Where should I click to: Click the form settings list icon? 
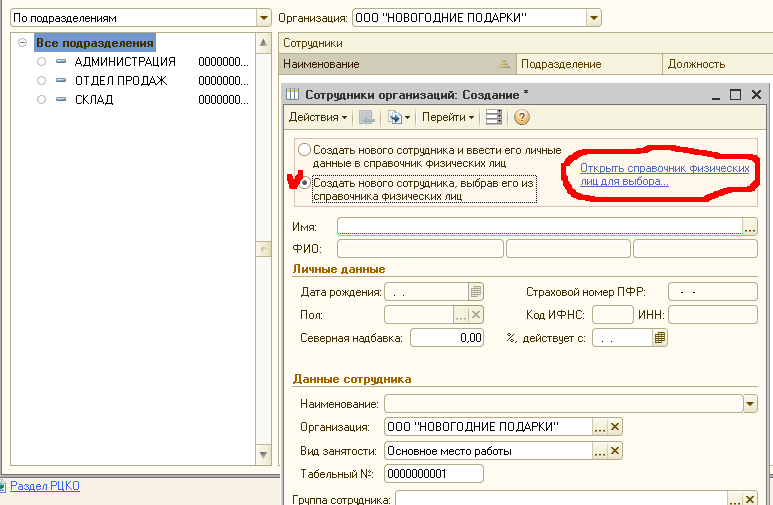tap(493, 117)
